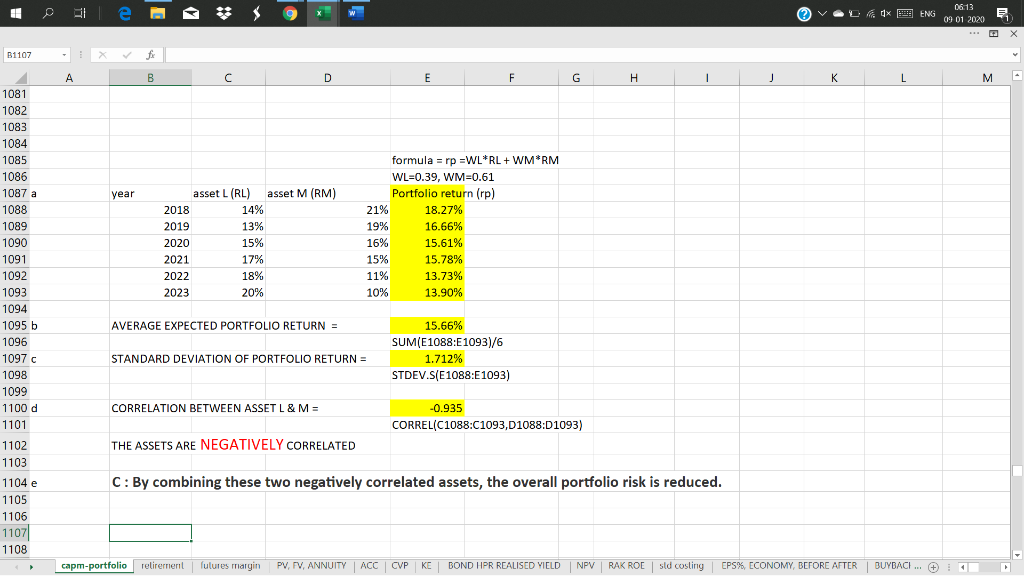Screen dimensions: 1024x576
Task: Select Portfolio return (rp) header cell
Action: click(427, 193)
